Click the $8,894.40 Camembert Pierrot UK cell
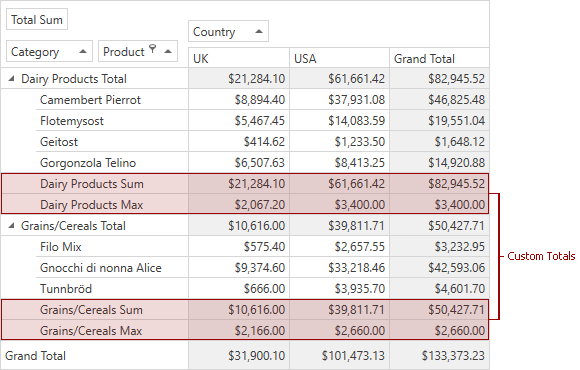The width and height of the screenshot is (580, 370). coord(239,100)
